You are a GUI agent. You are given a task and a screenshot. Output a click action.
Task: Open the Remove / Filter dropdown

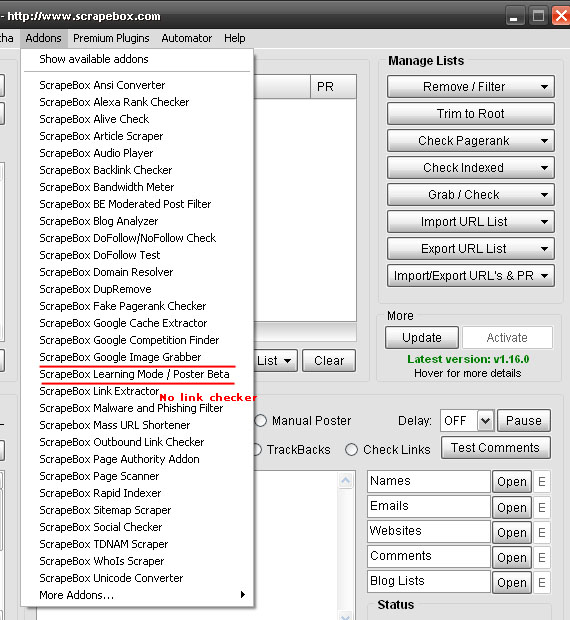[471, 87]
